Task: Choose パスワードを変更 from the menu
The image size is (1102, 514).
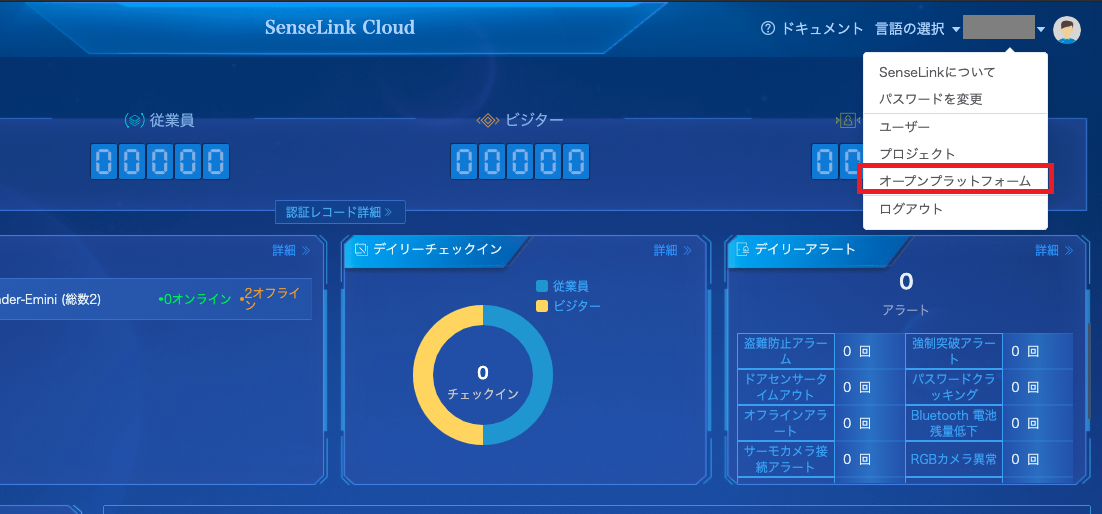Action: pyautogui.click(x=931, y=99)
